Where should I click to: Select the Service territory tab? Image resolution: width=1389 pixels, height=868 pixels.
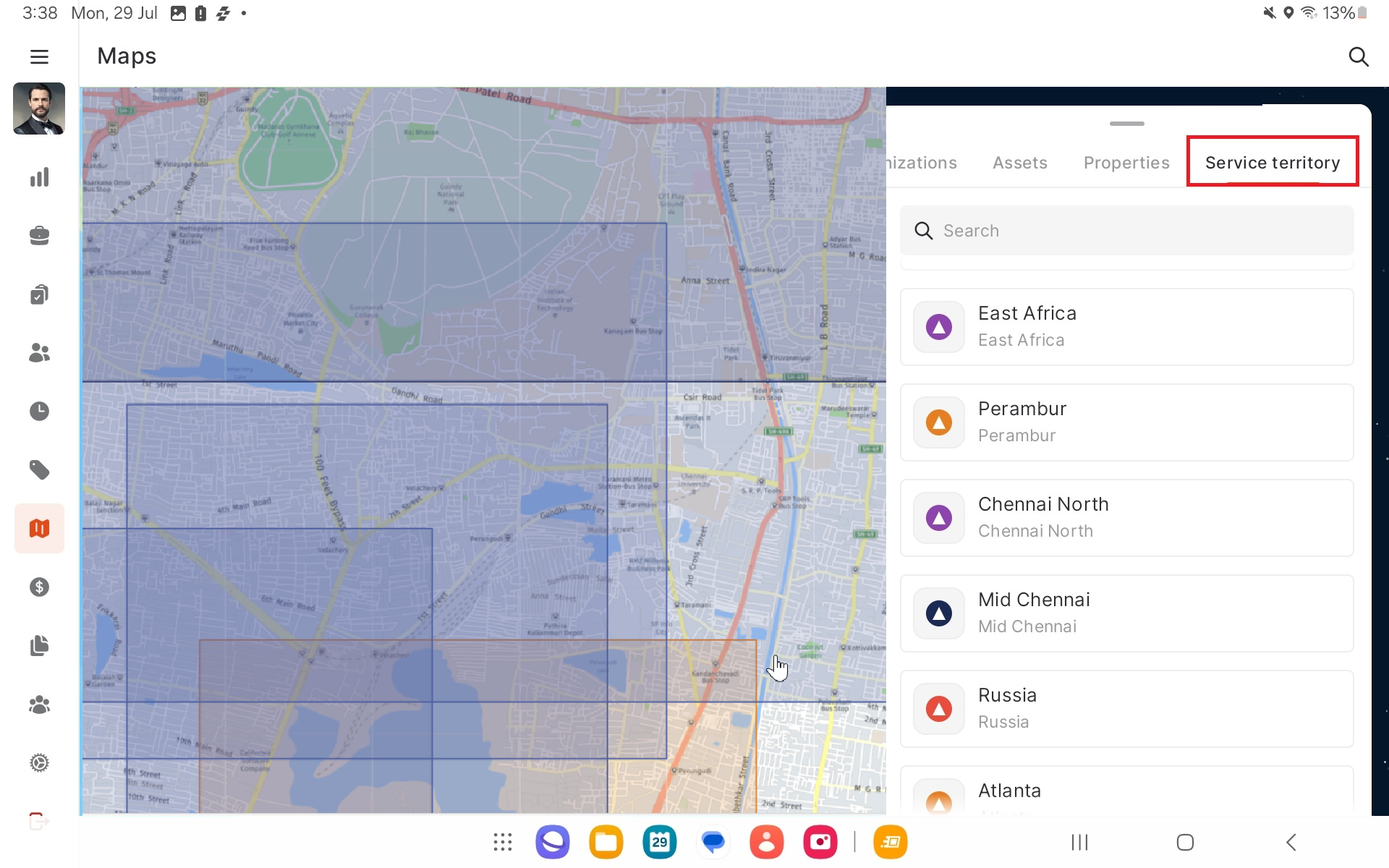pyautogui.click(x=1272, y=163)
